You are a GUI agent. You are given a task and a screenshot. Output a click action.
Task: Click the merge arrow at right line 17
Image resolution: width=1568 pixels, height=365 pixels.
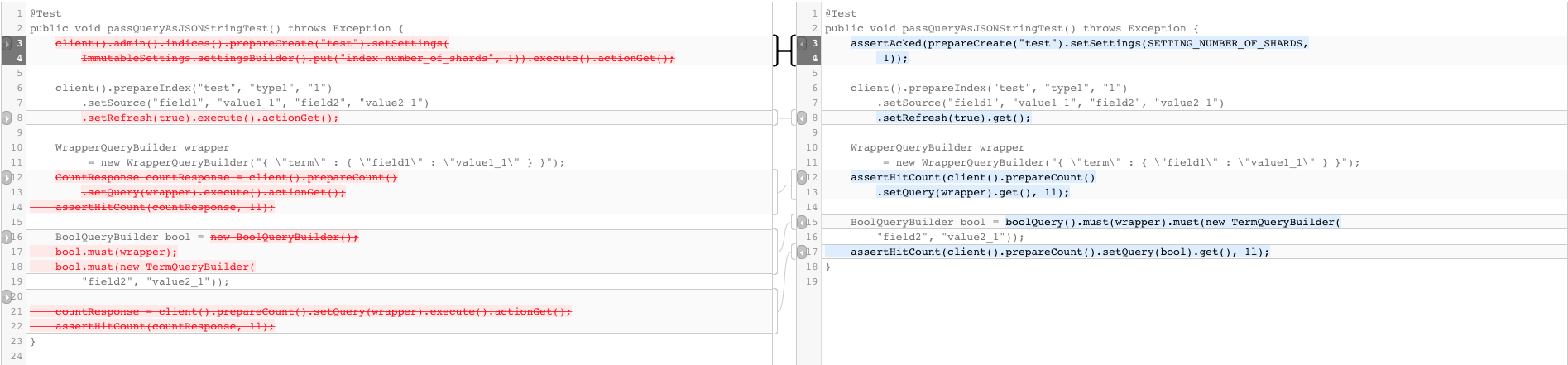802,252
